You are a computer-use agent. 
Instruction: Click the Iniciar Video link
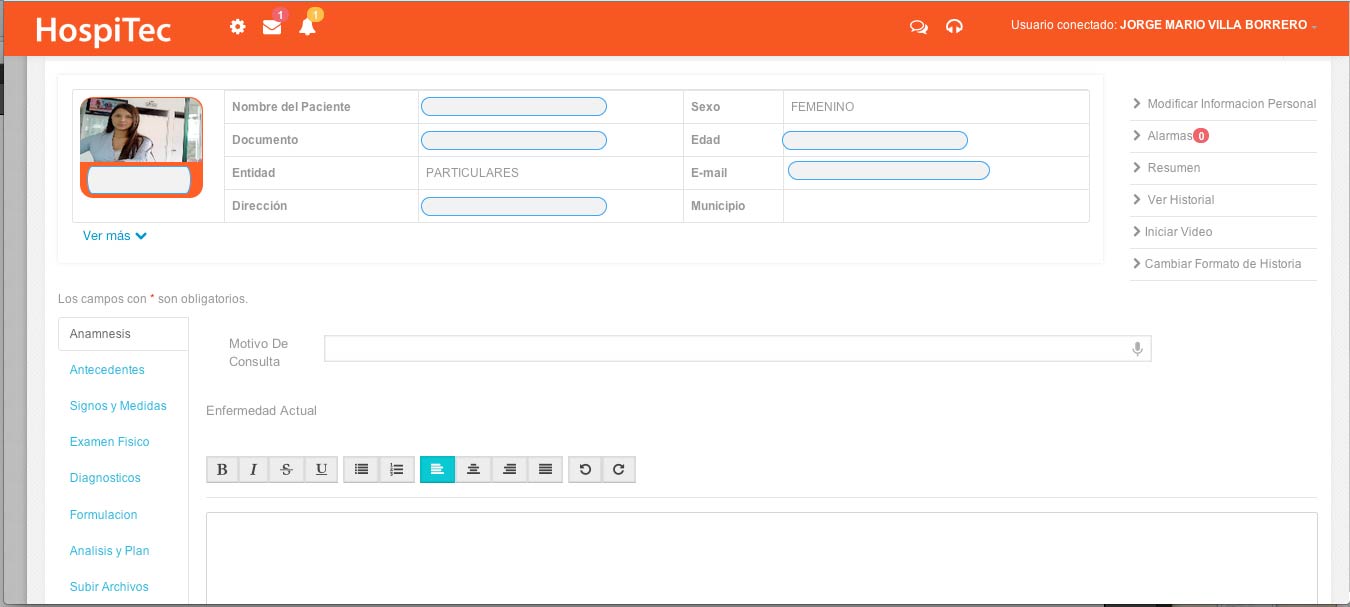(1177, 232)
